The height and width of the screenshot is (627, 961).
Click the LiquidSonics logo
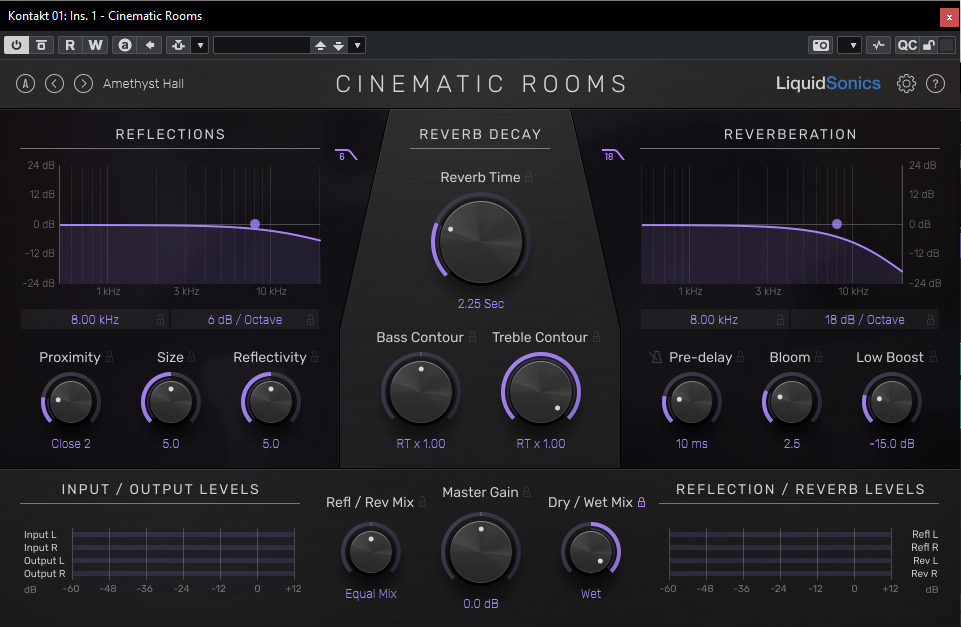[828, 83]
